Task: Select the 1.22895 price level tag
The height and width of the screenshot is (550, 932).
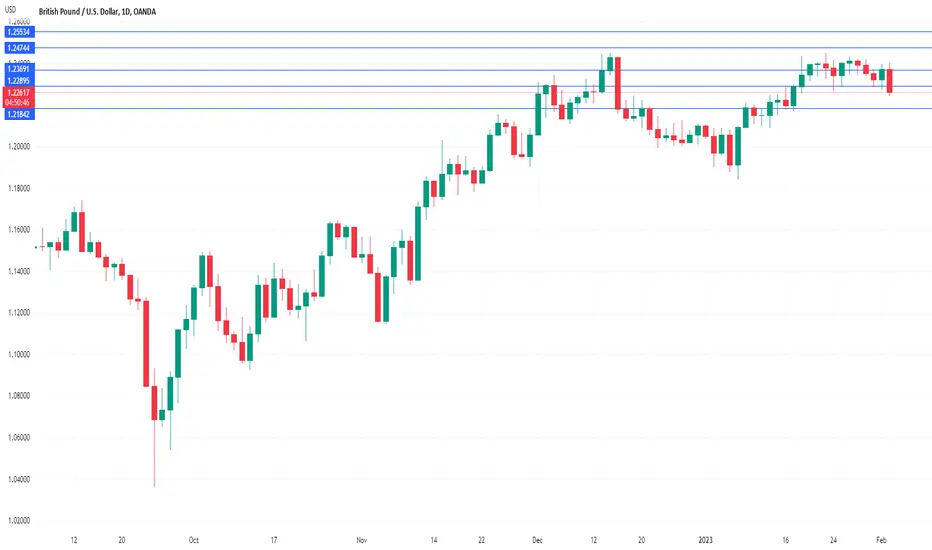Action: pyautogui.click(x=19, y=80)
